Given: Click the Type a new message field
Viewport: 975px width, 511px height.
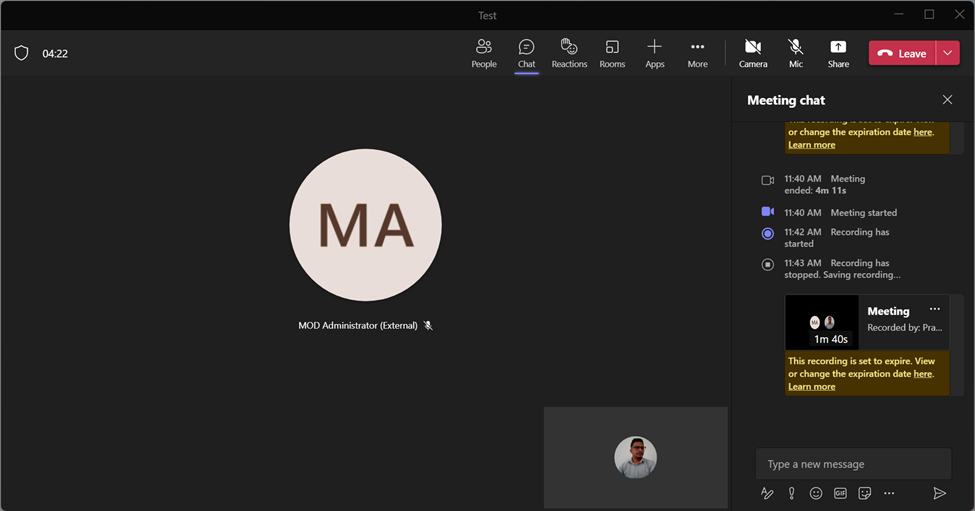Looking at the screenshot, I should click(853, 464).
